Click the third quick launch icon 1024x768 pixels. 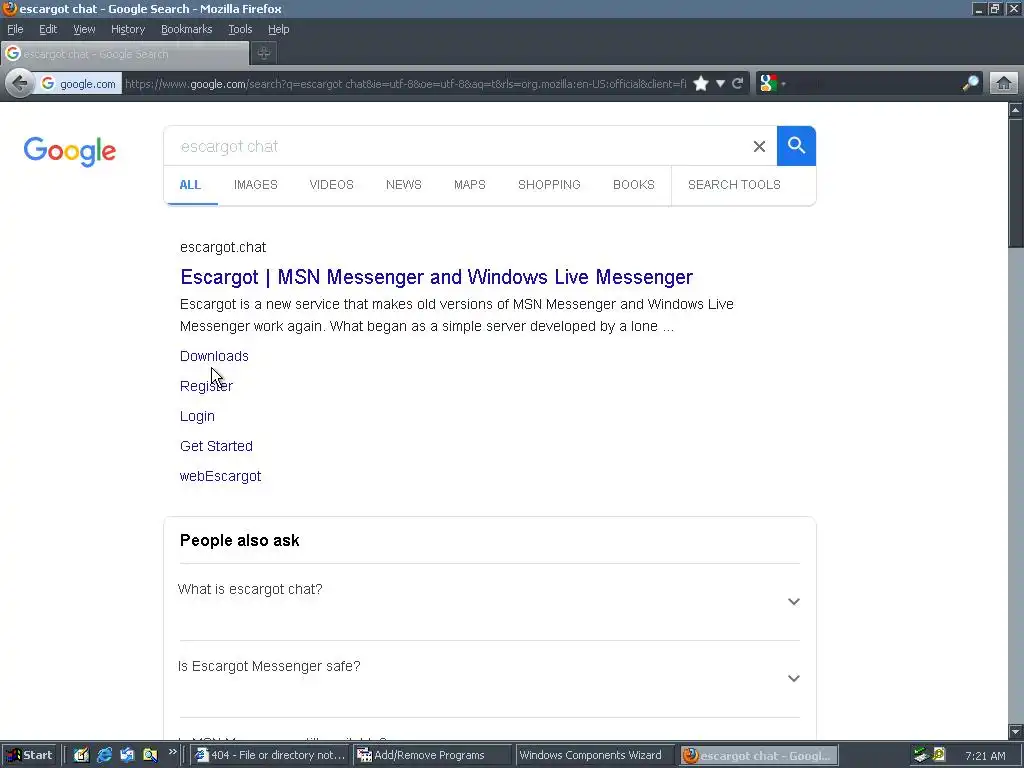[x=127, y=755]
